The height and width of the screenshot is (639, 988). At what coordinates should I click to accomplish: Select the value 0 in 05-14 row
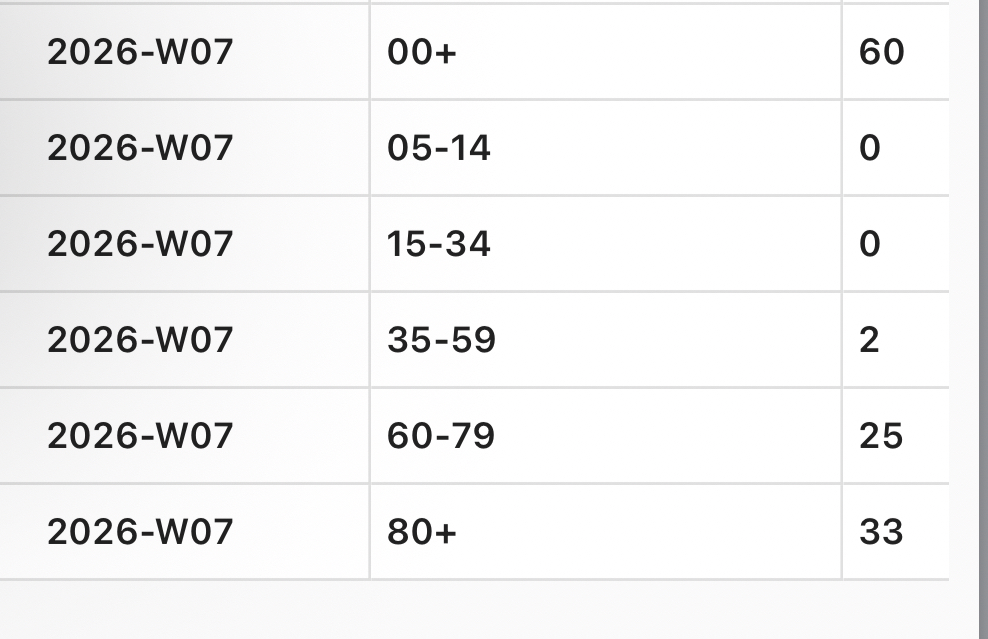click(x=870, y=148)
